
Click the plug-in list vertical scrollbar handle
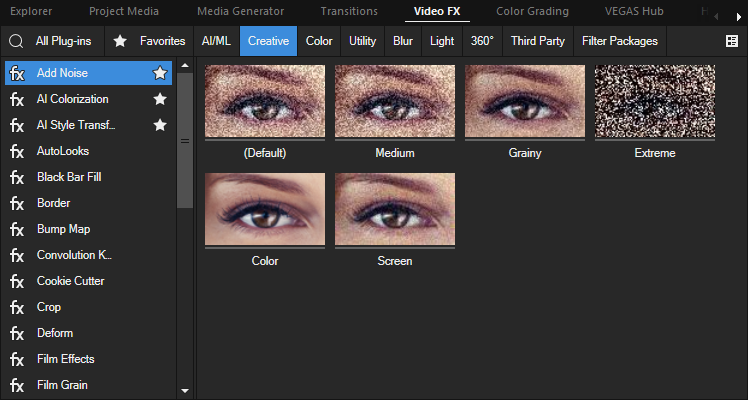[x=184, y=140]
